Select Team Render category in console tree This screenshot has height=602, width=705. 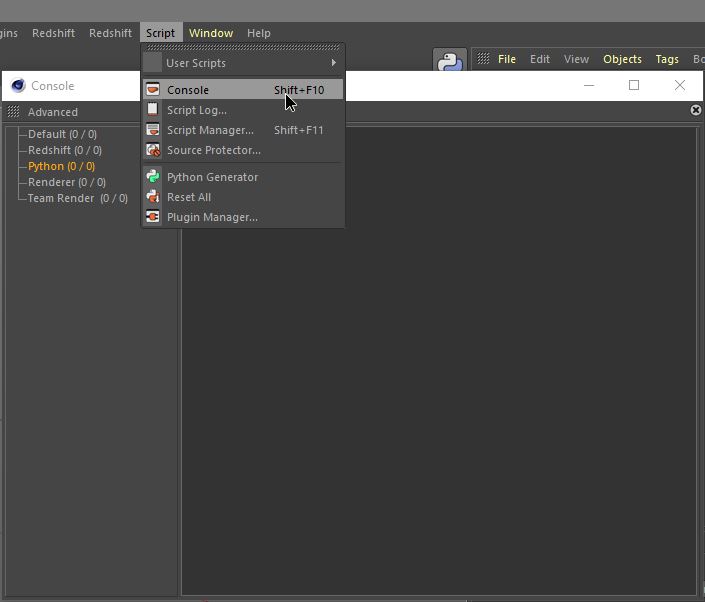tap(77, 198)
